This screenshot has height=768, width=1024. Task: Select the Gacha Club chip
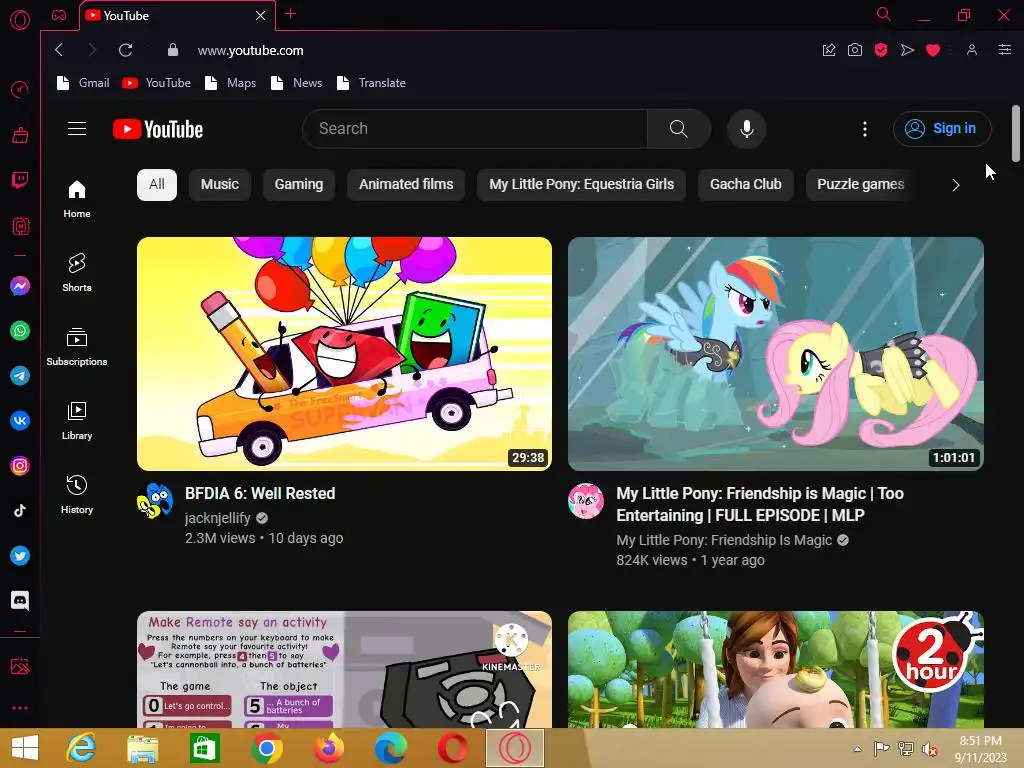point(745,185)
